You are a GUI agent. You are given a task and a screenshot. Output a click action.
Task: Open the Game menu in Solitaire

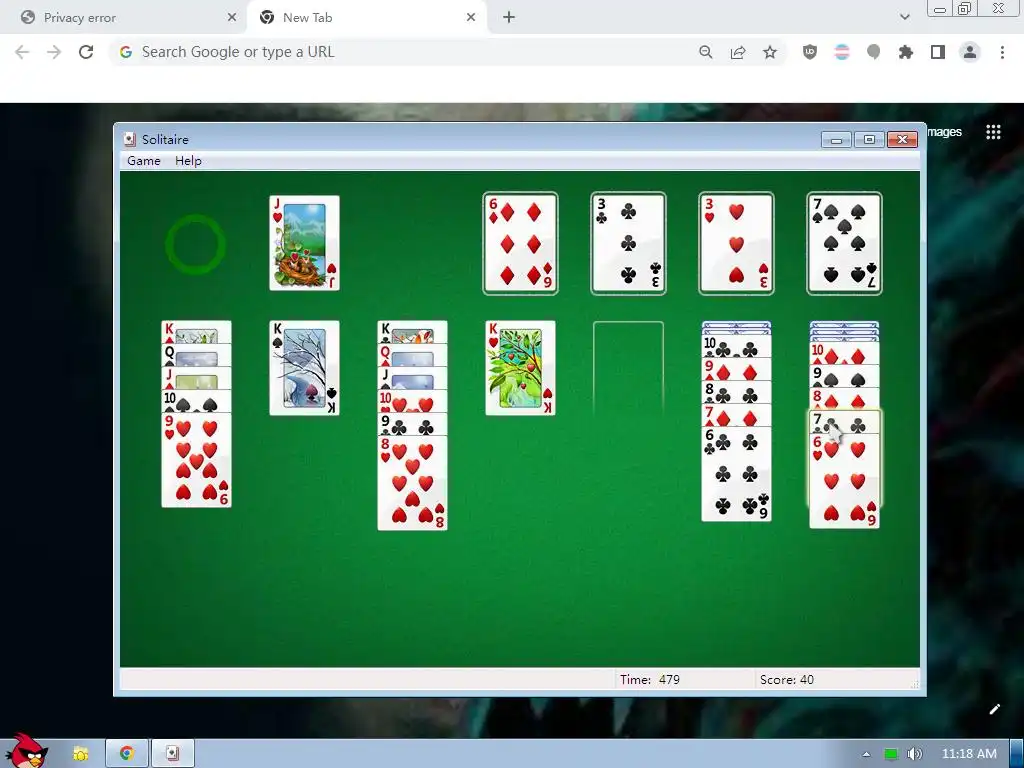point(144,161)
